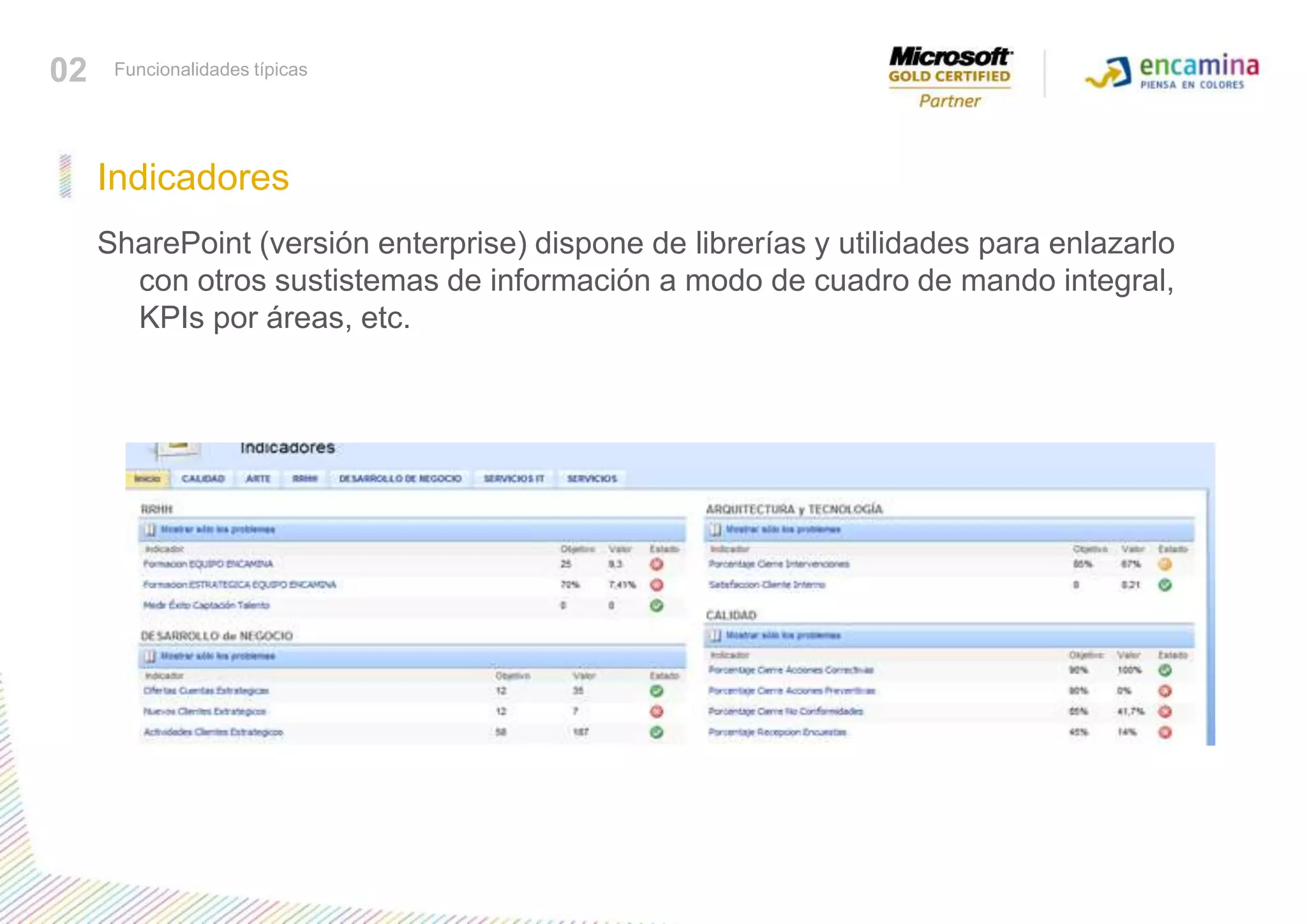Open indicator Formacion ESTRATEGICA EQUIPO ENCAMINA
1307x924 pixels.
[x=239, y=585]
